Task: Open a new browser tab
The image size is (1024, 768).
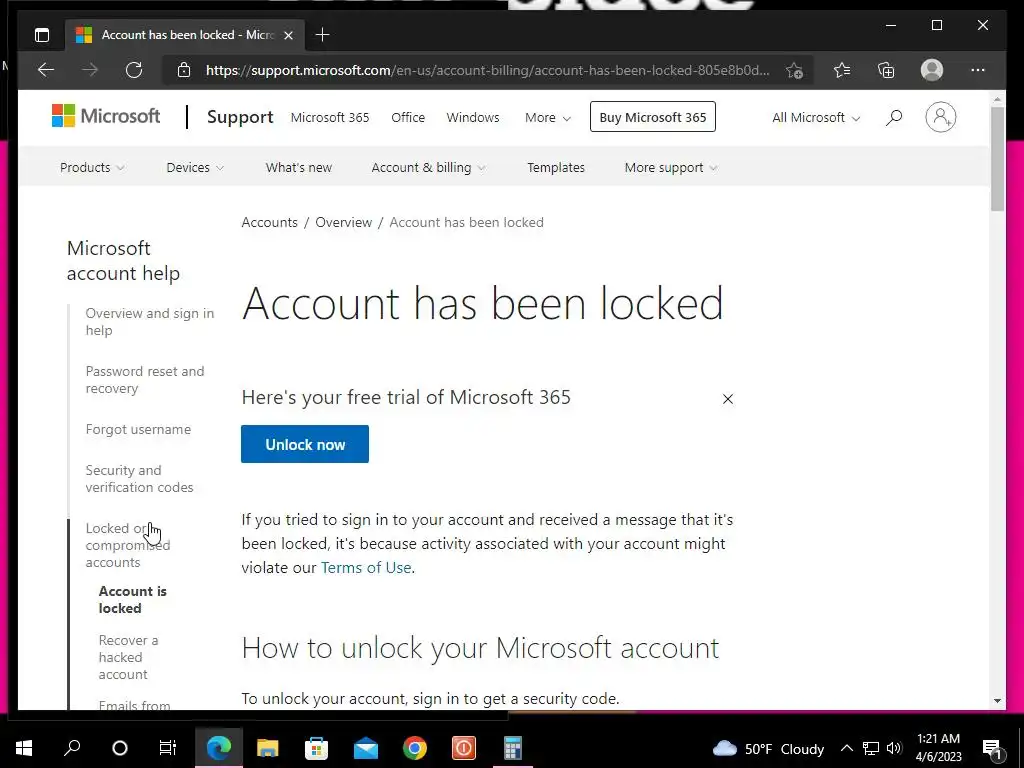Action: tap(322, 35)
